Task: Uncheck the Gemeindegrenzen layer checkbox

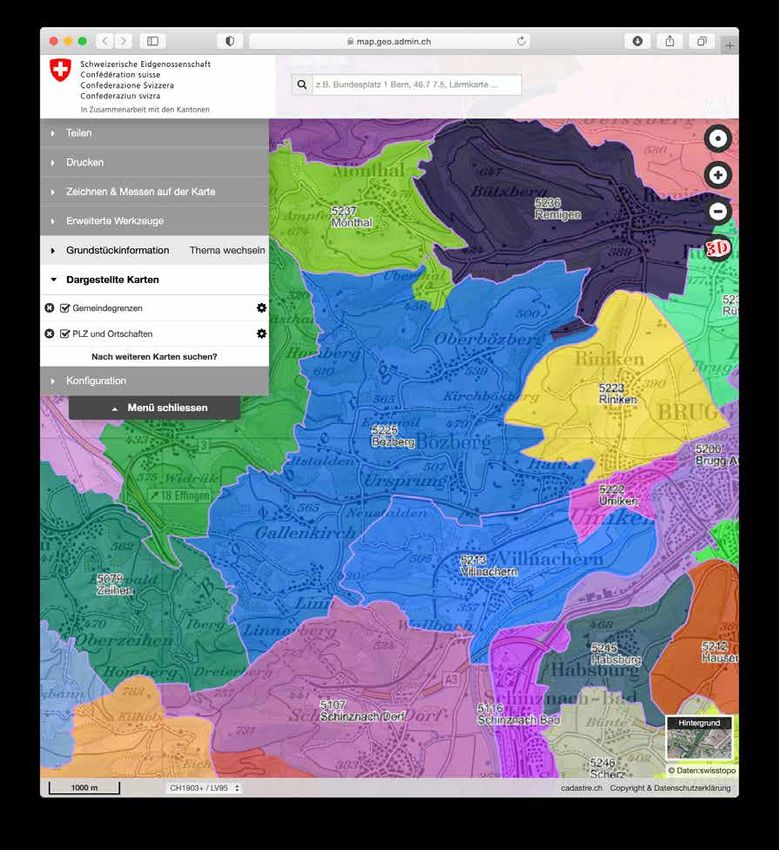Action: pos(65,308)
